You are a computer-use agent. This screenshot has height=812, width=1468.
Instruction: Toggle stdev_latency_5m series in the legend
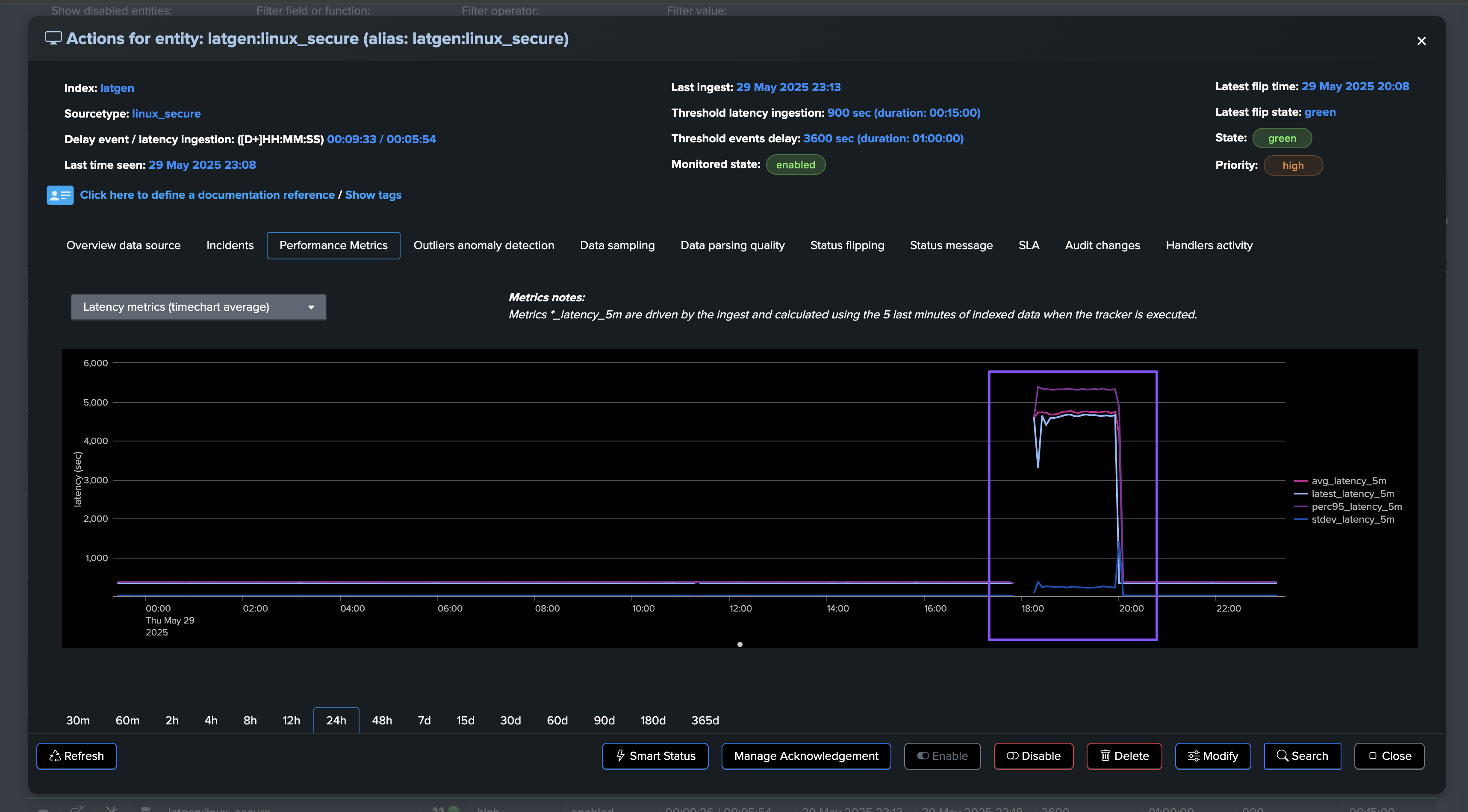[x=1352, y=519]
